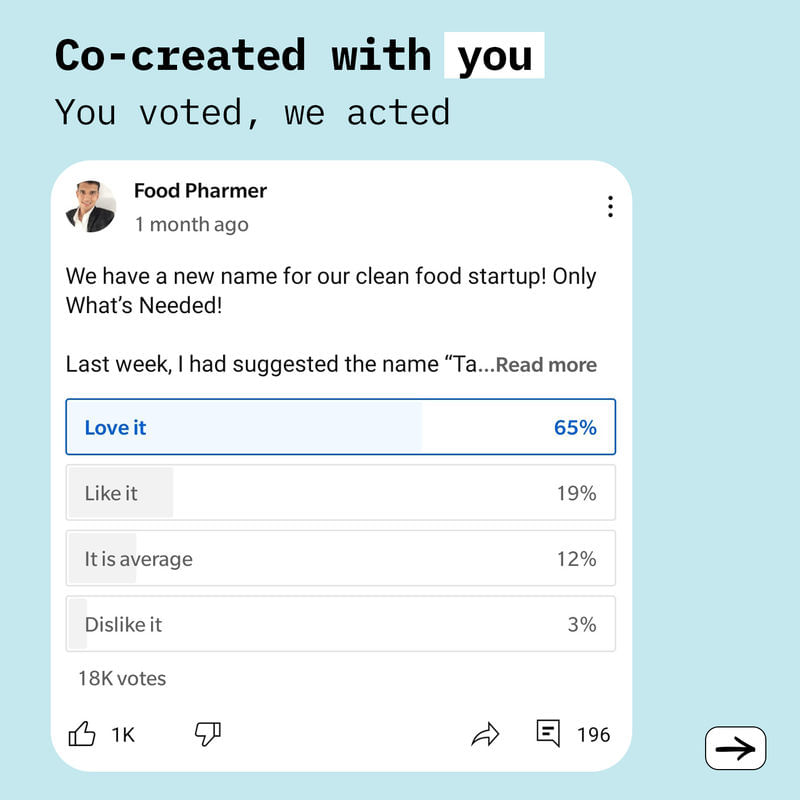Click the thumbs down dislike icon

[x=208, y=734]
